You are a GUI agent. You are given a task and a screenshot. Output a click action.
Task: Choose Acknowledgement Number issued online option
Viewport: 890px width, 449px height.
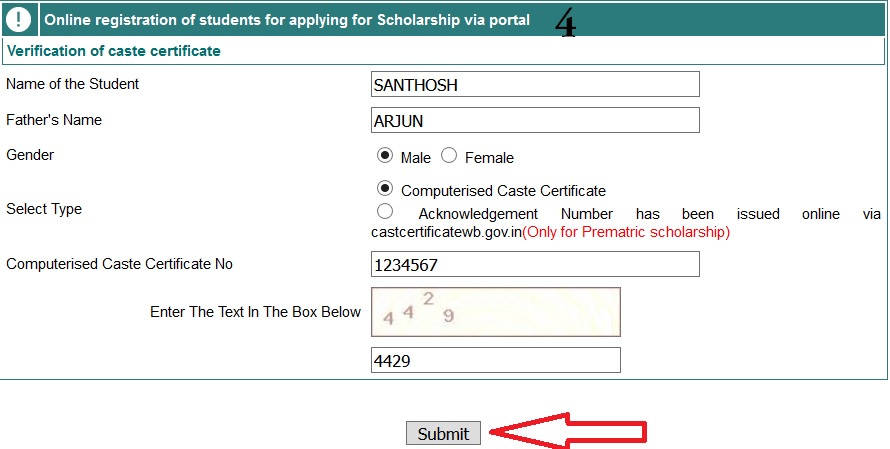pos(385,212)
